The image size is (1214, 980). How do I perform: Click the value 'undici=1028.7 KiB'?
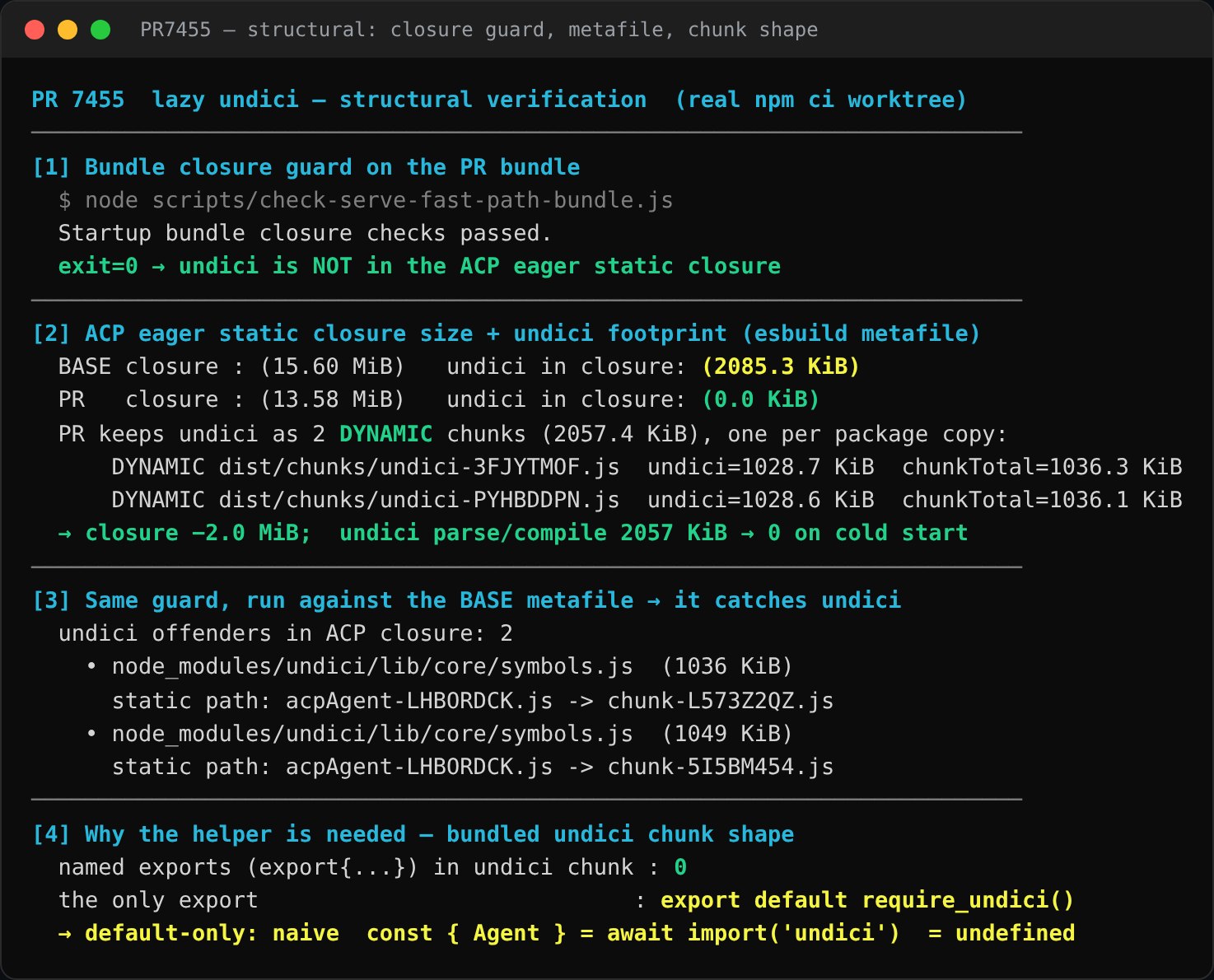point(761,467)
